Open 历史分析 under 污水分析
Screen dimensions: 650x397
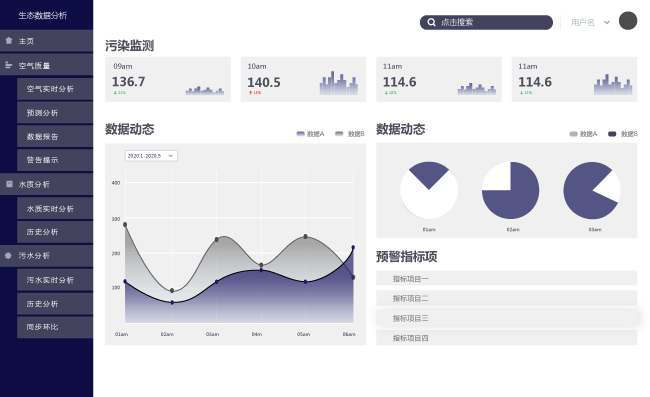[55, 304]
